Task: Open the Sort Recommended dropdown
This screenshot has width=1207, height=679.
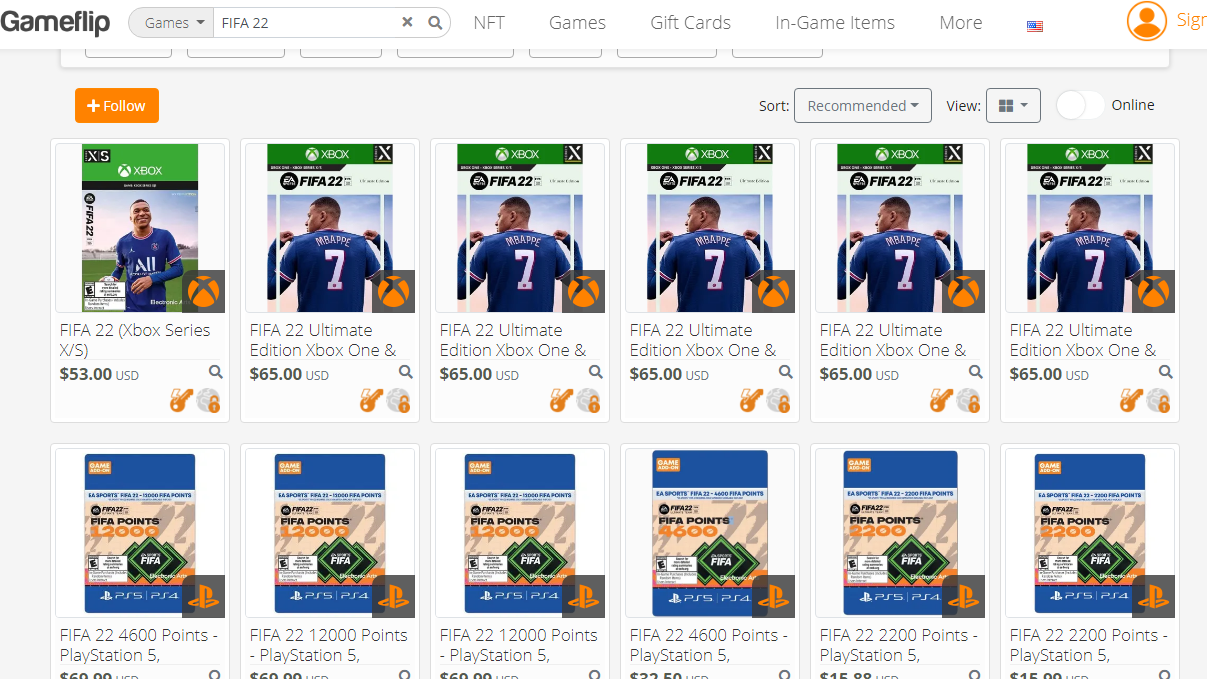Action: point(862,105)
